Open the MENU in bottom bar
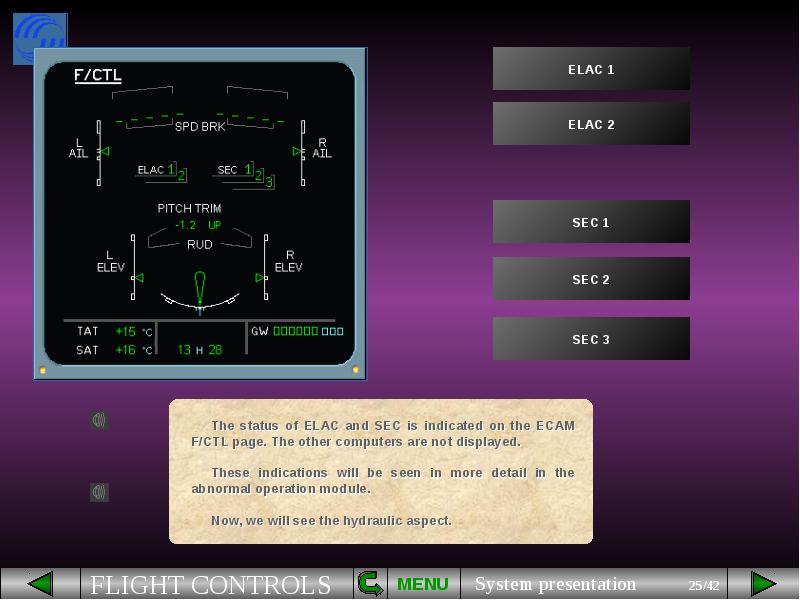The height and width of the screenshot is (600, 800). click(423, 584)
